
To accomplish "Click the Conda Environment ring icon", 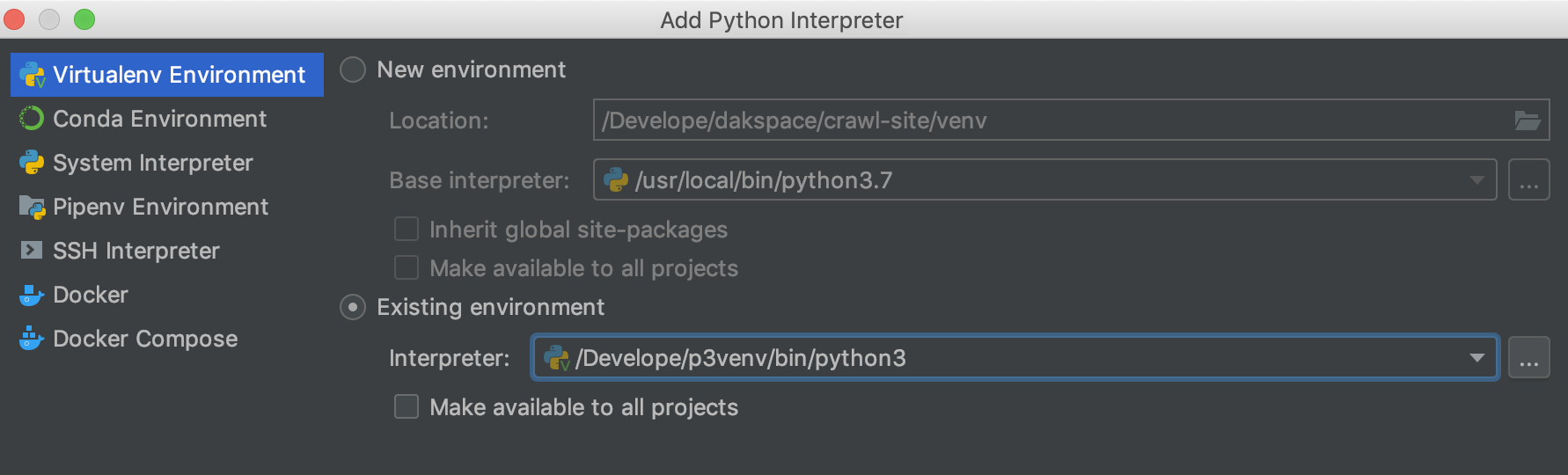I will tap(32, 119).
